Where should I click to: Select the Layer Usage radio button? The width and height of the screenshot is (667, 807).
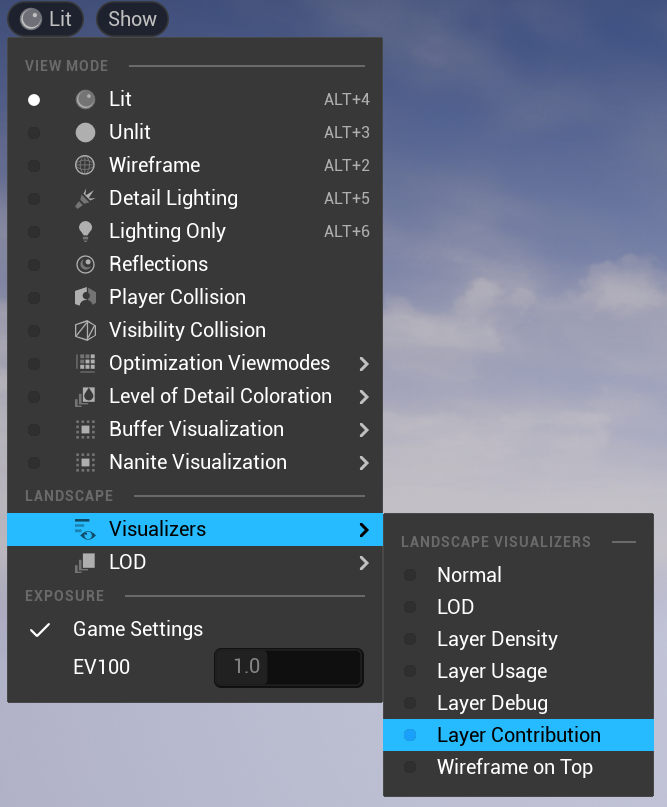(410, 671)
